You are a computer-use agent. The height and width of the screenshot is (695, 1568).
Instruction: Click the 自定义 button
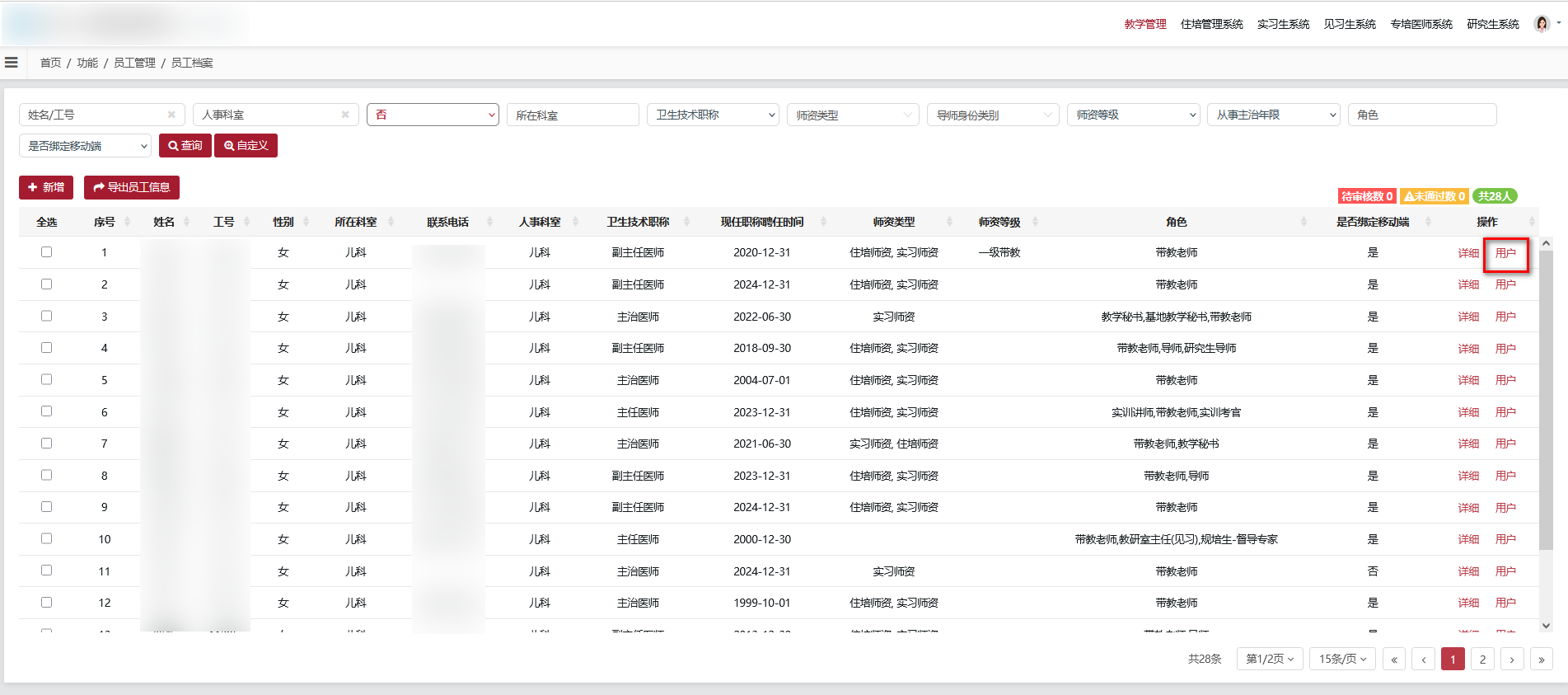pyautogui.click(x=246, y=145)
